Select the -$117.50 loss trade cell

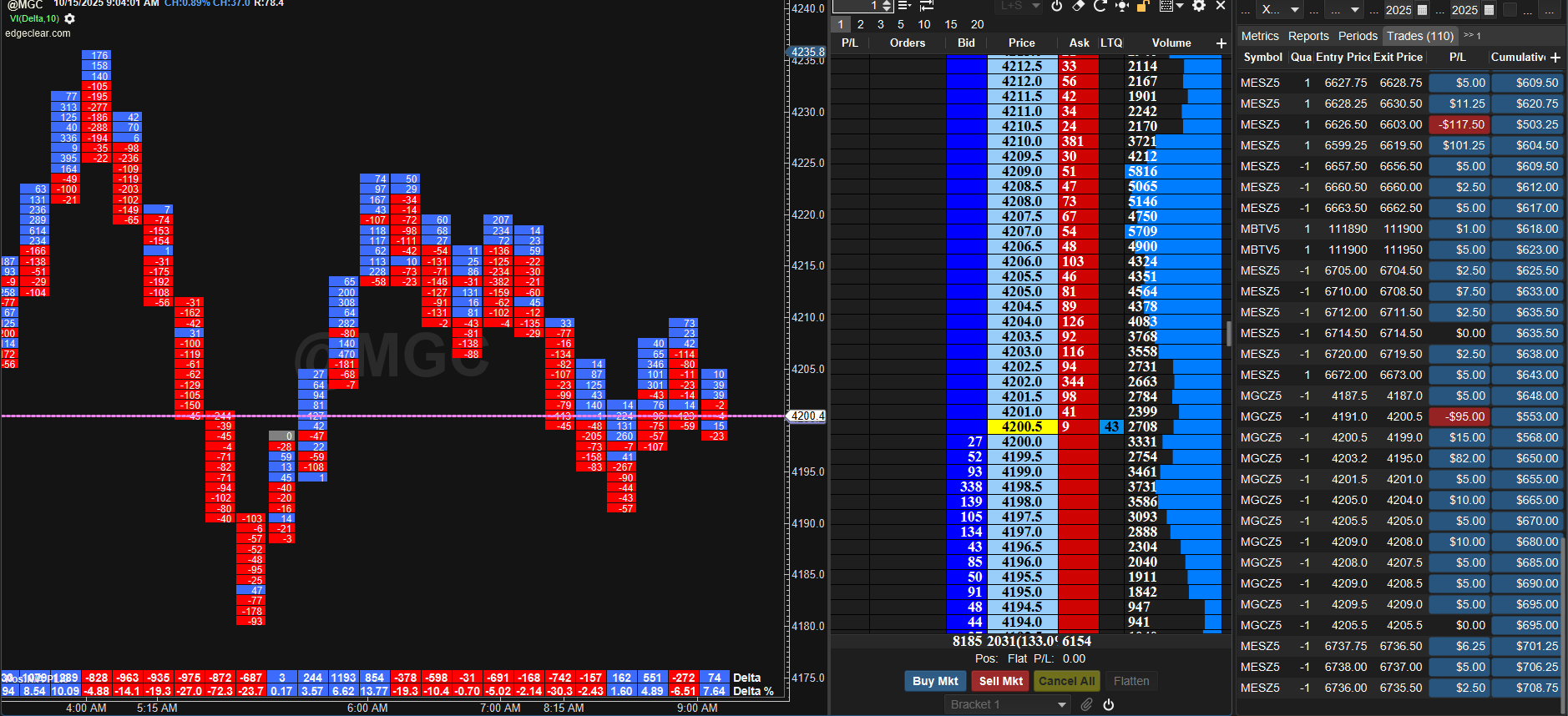point(1459,124)
